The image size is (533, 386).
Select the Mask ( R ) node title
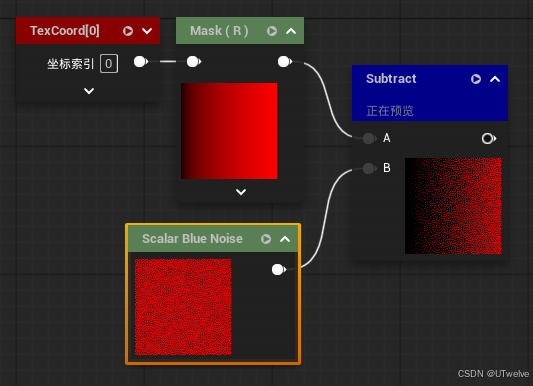(x=219, y=31)
